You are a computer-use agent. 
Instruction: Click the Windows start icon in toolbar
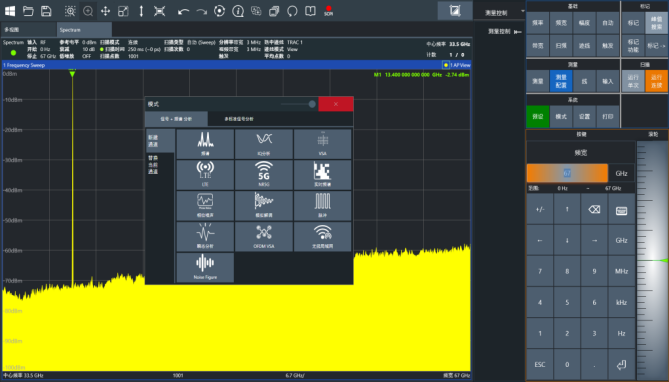(10, 11)
